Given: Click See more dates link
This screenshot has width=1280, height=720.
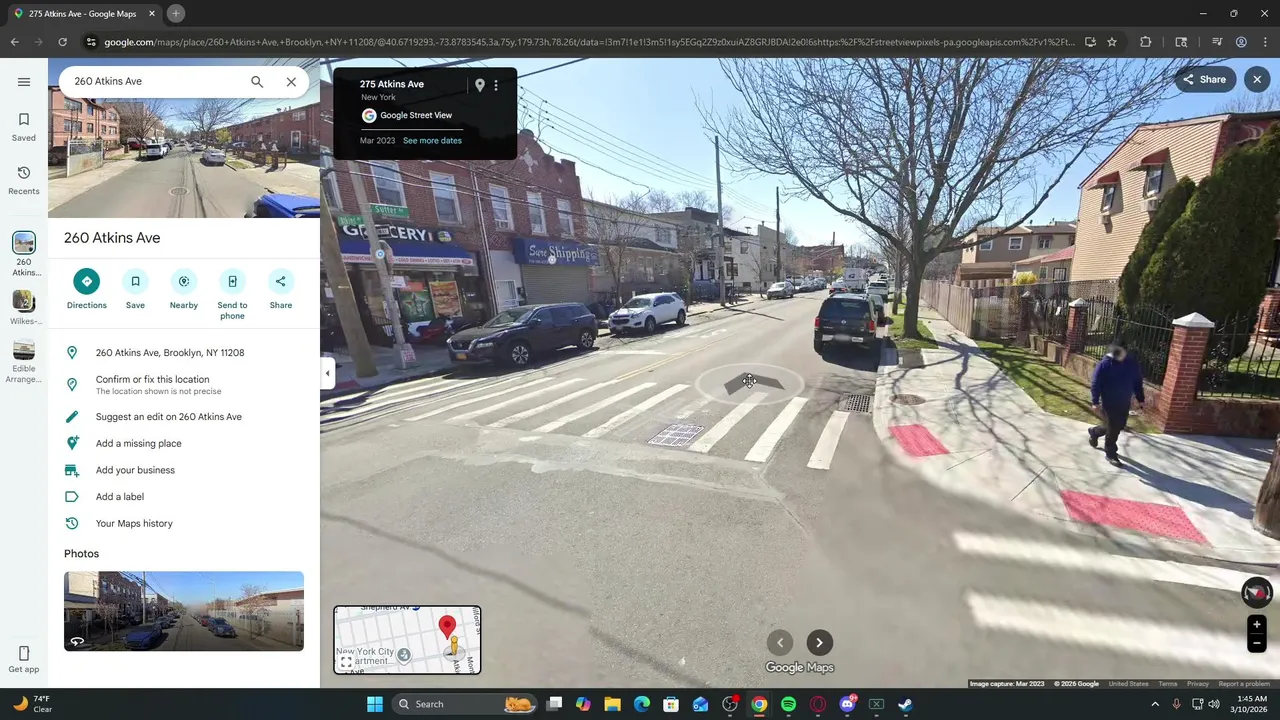Looking at the screenshot, I should [432, 141].
